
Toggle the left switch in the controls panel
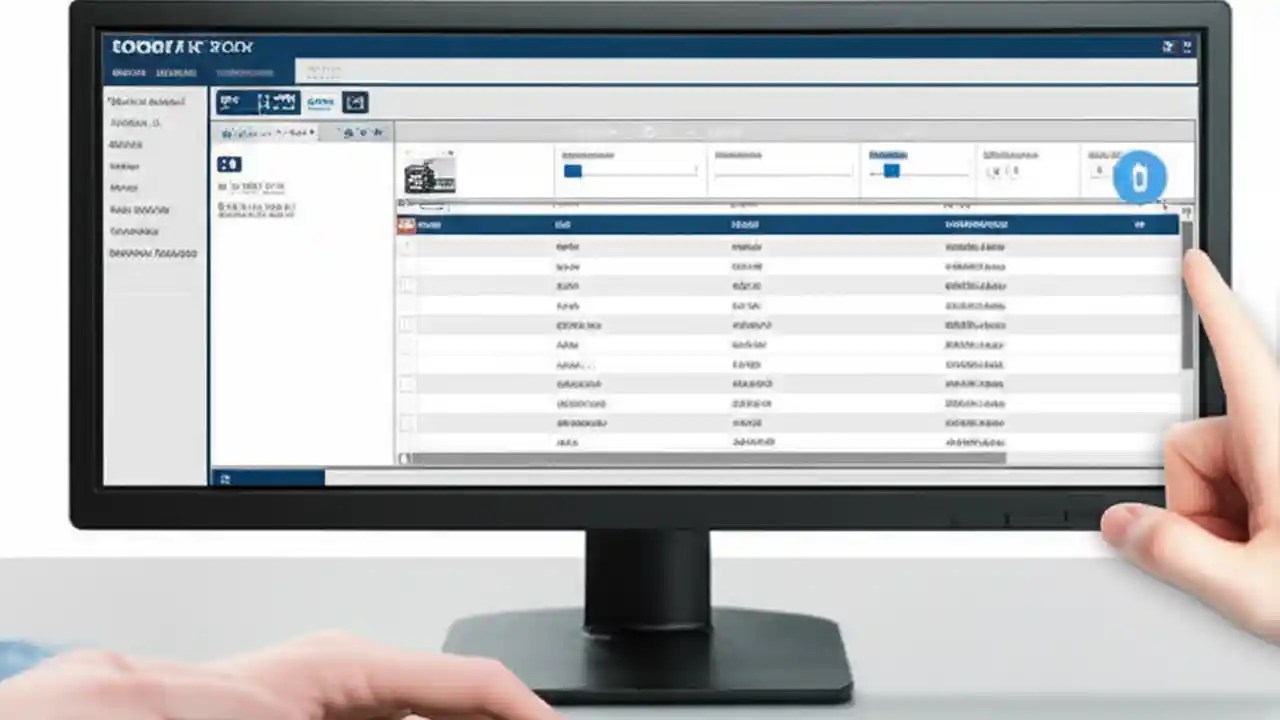[x=572, y=171]
